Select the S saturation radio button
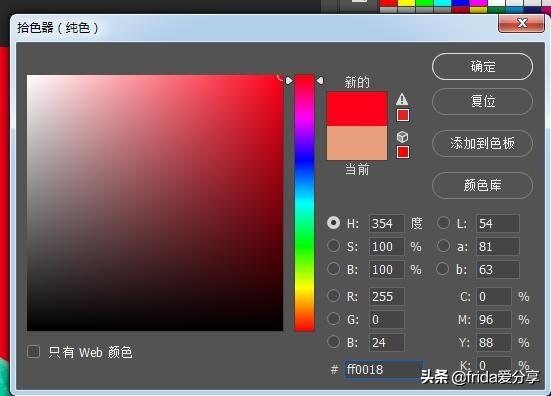Screen dimensions: 551x396 (333, 246)
